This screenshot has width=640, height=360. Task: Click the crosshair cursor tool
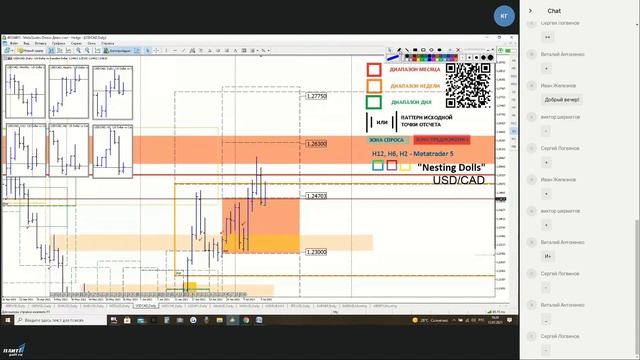tap(156, 51)
